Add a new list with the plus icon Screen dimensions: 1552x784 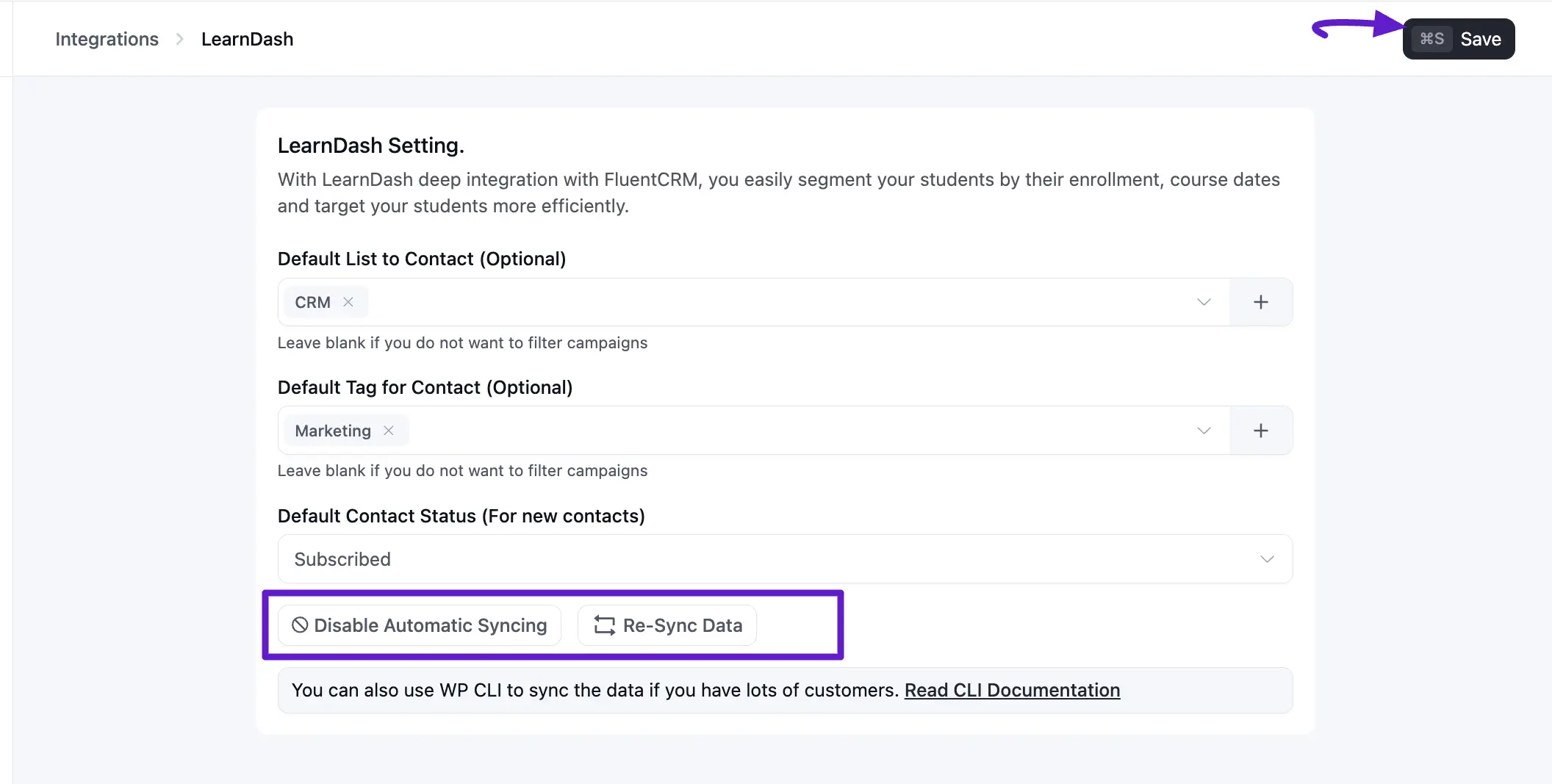tap(1261, 302)
